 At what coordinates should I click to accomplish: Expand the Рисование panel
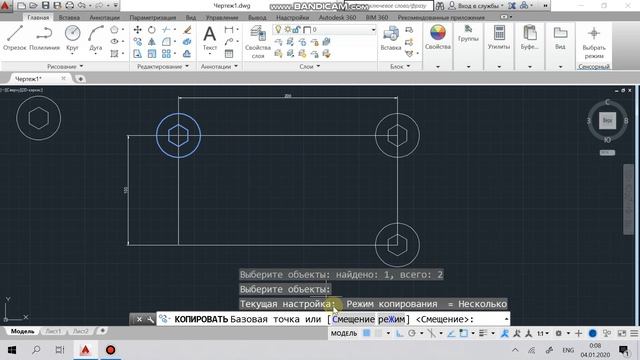click(x=65, y=66)
